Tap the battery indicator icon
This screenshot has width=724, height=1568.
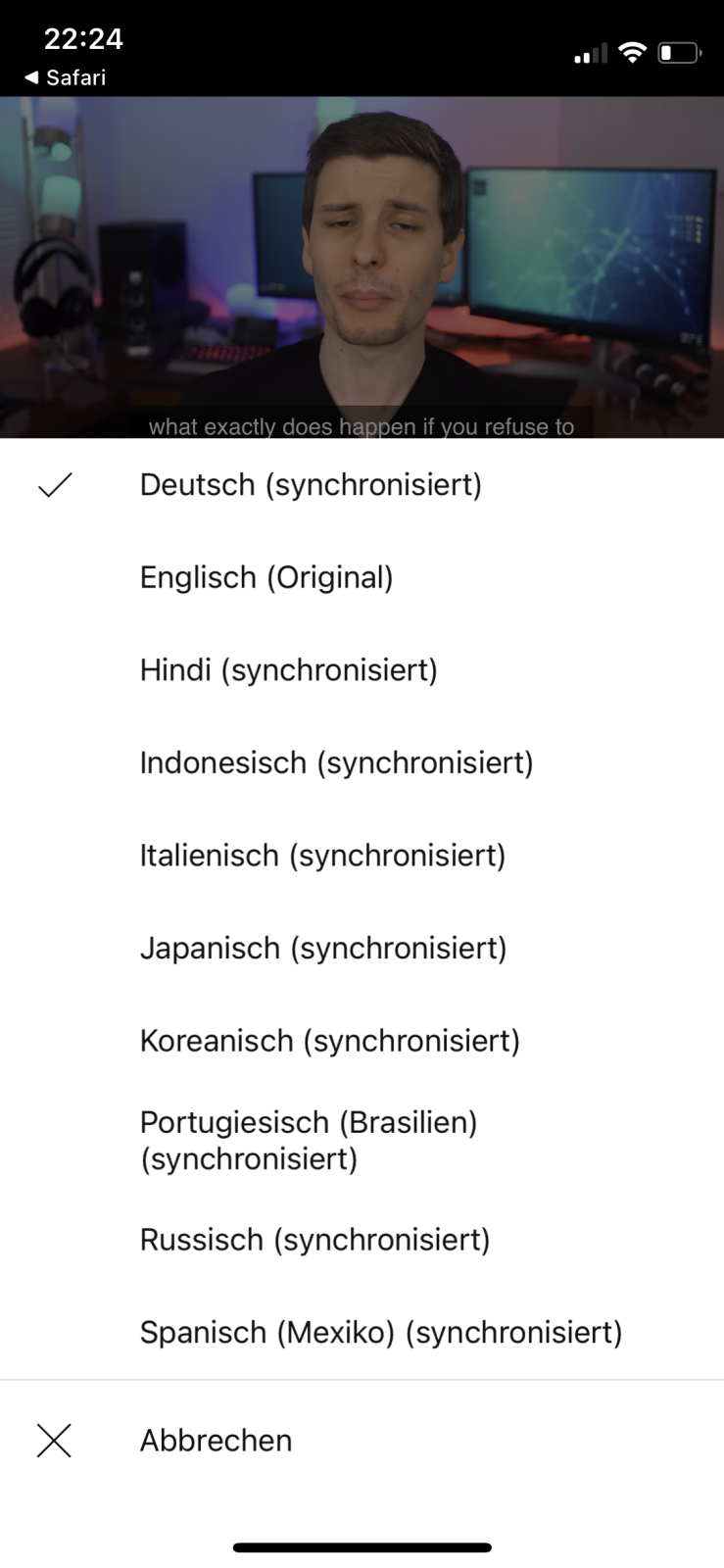pos(680,53)
